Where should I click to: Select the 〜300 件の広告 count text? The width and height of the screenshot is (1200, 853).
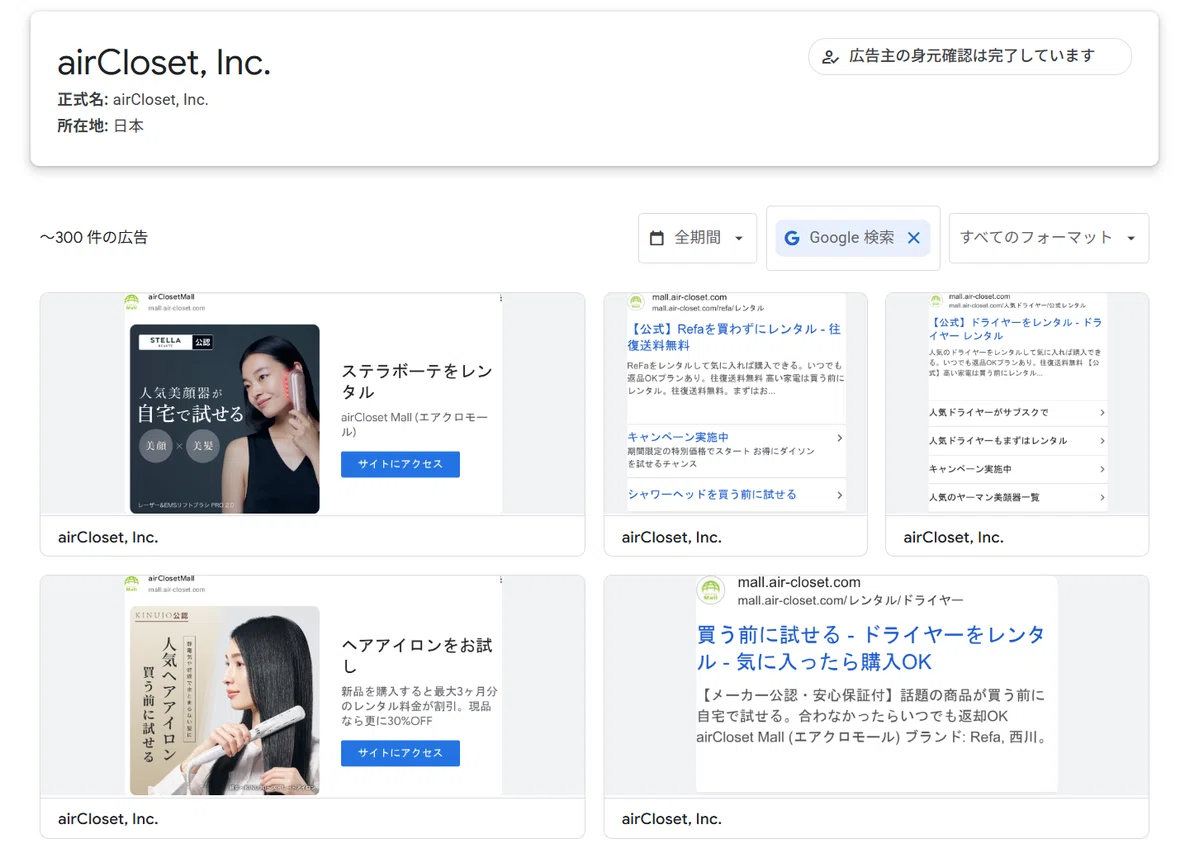pos(94,238)
